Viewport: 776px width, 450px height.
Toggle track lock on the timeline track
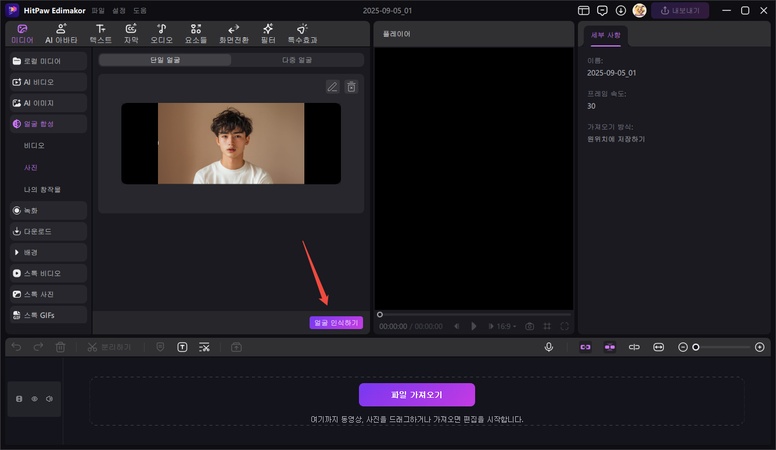coord(19,399)
